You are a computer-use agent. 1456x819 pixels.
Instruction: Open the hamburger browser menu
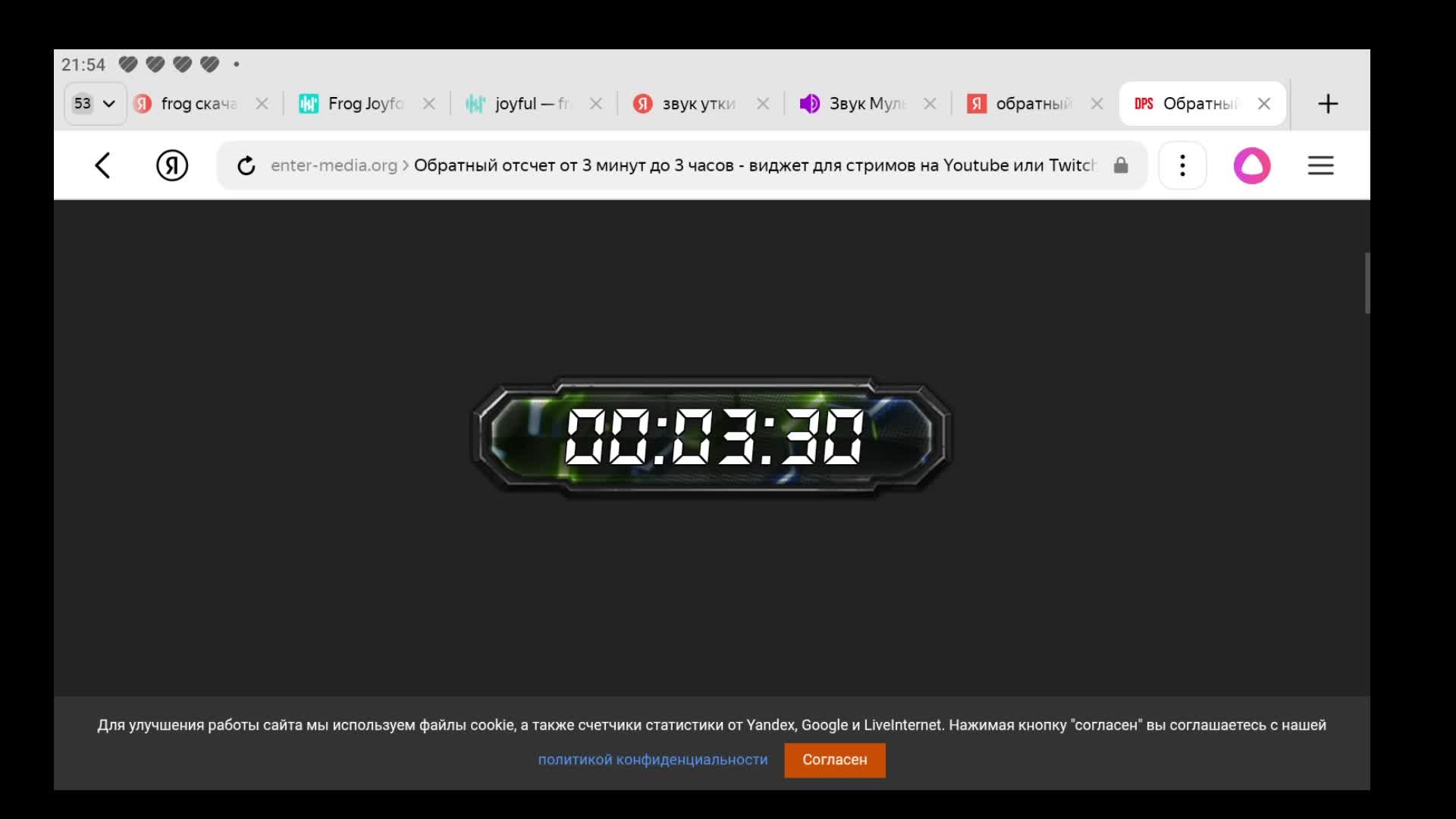(x=1320, y=165)
